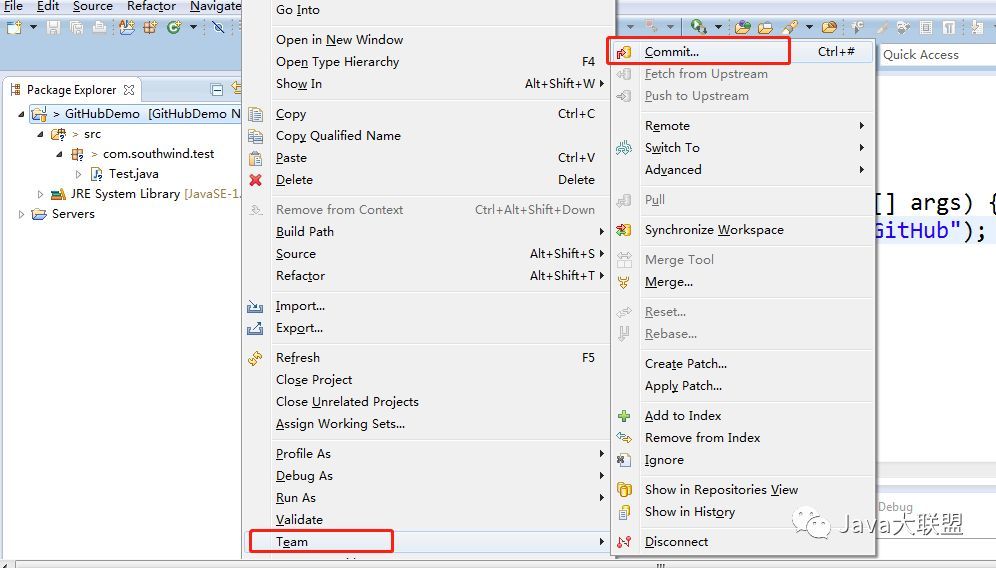Click into the Quick Access field
Image resolution: width=996 pixels, height=568 pixels.
click(937, 55)
